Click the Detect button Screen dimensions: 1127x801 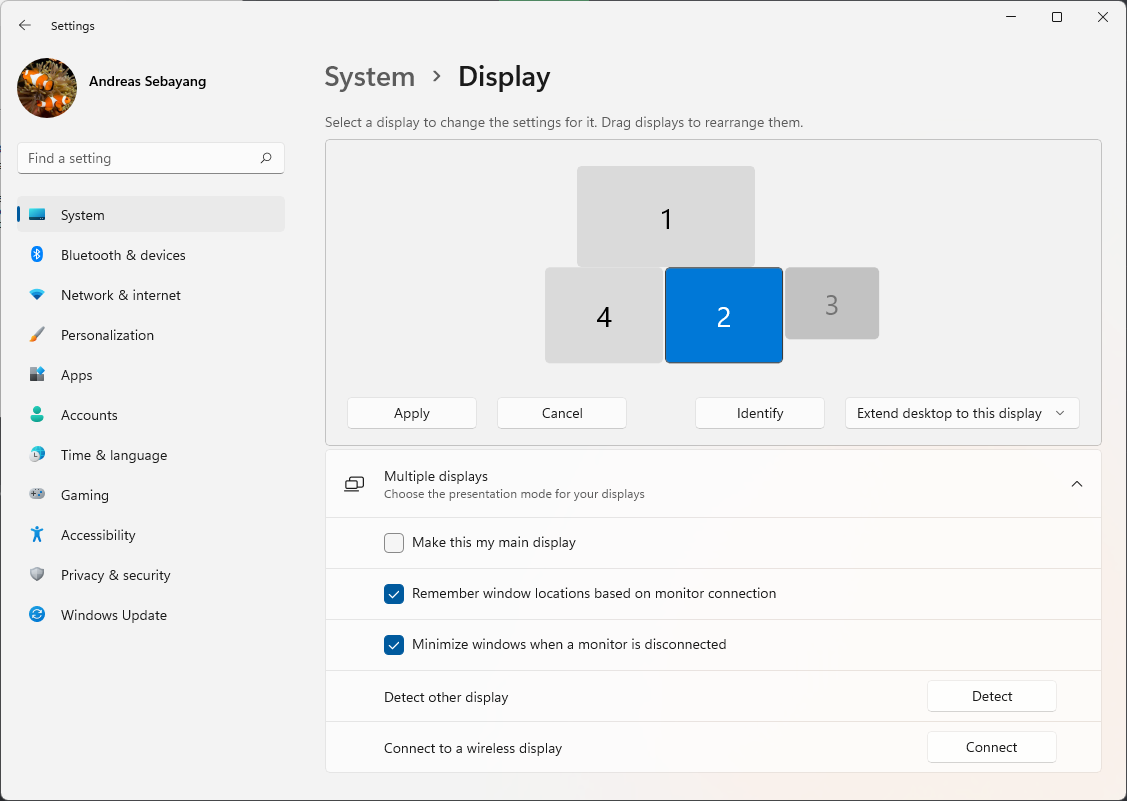click(x=992, y=696)
